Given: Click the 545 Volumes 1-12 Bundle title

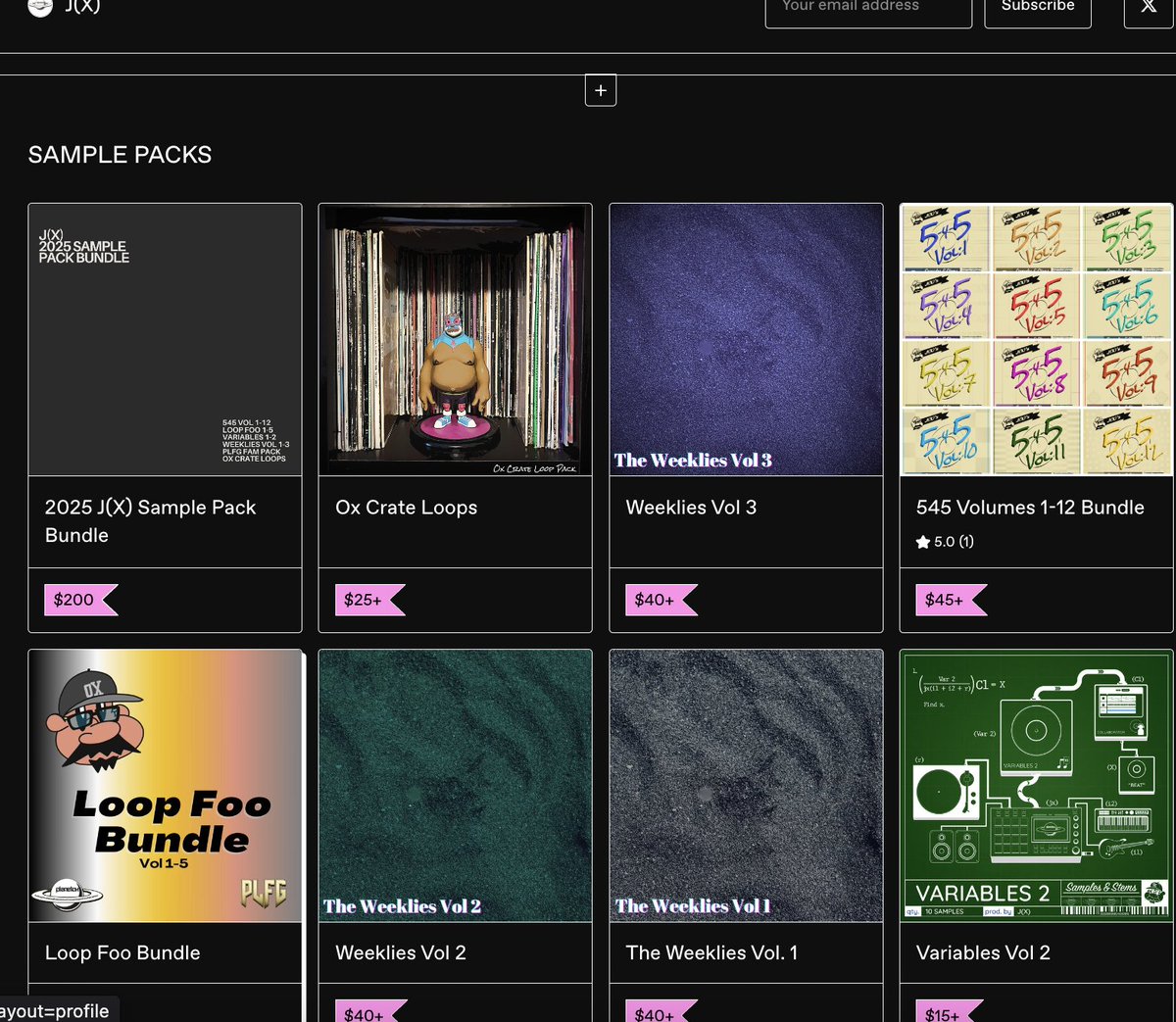Looking at the screenshot, I should [1030, 508].
